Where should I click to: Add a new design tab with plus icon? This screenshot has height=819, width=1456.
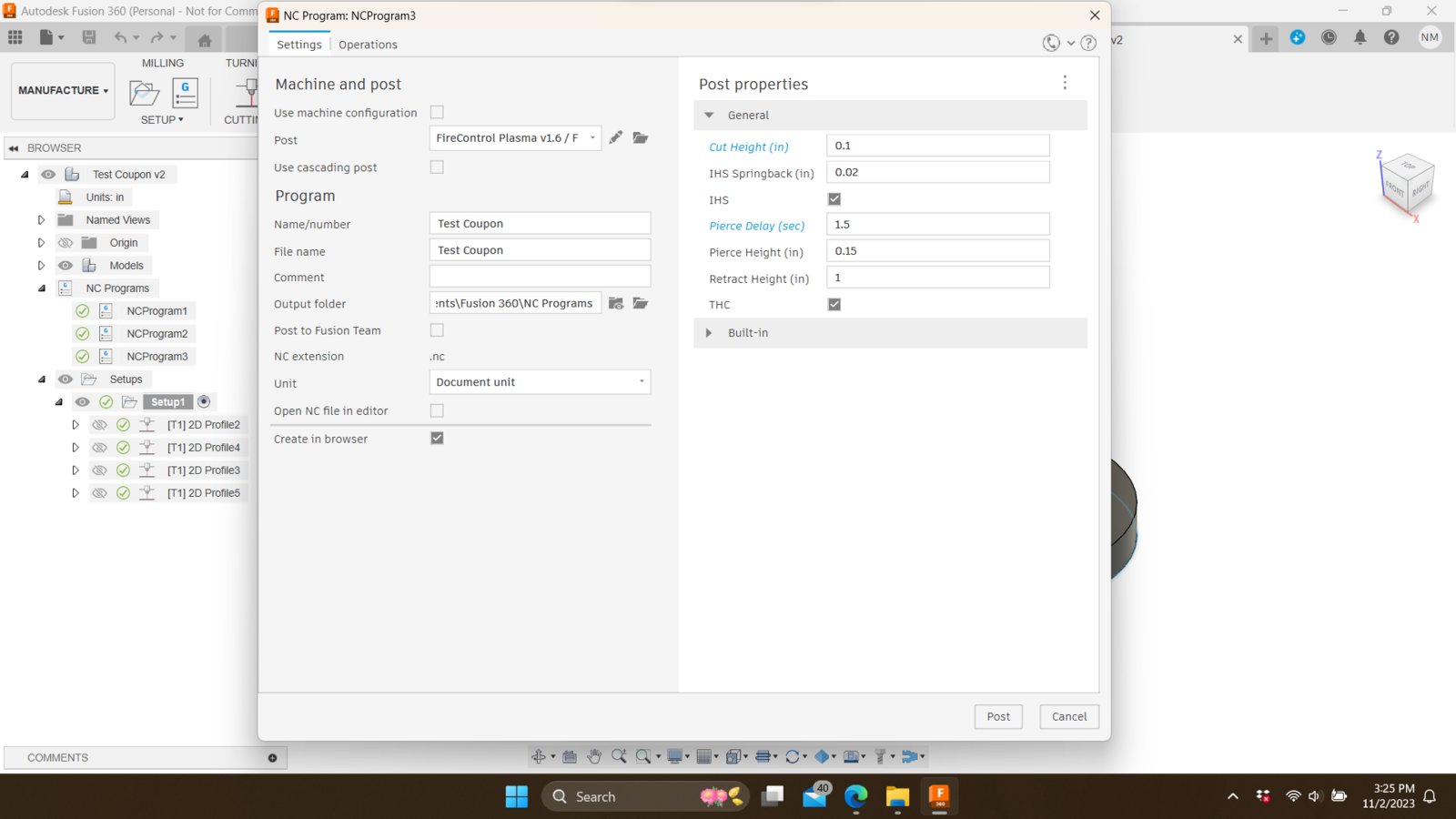pyautogui.click(x=1266, y=38)
